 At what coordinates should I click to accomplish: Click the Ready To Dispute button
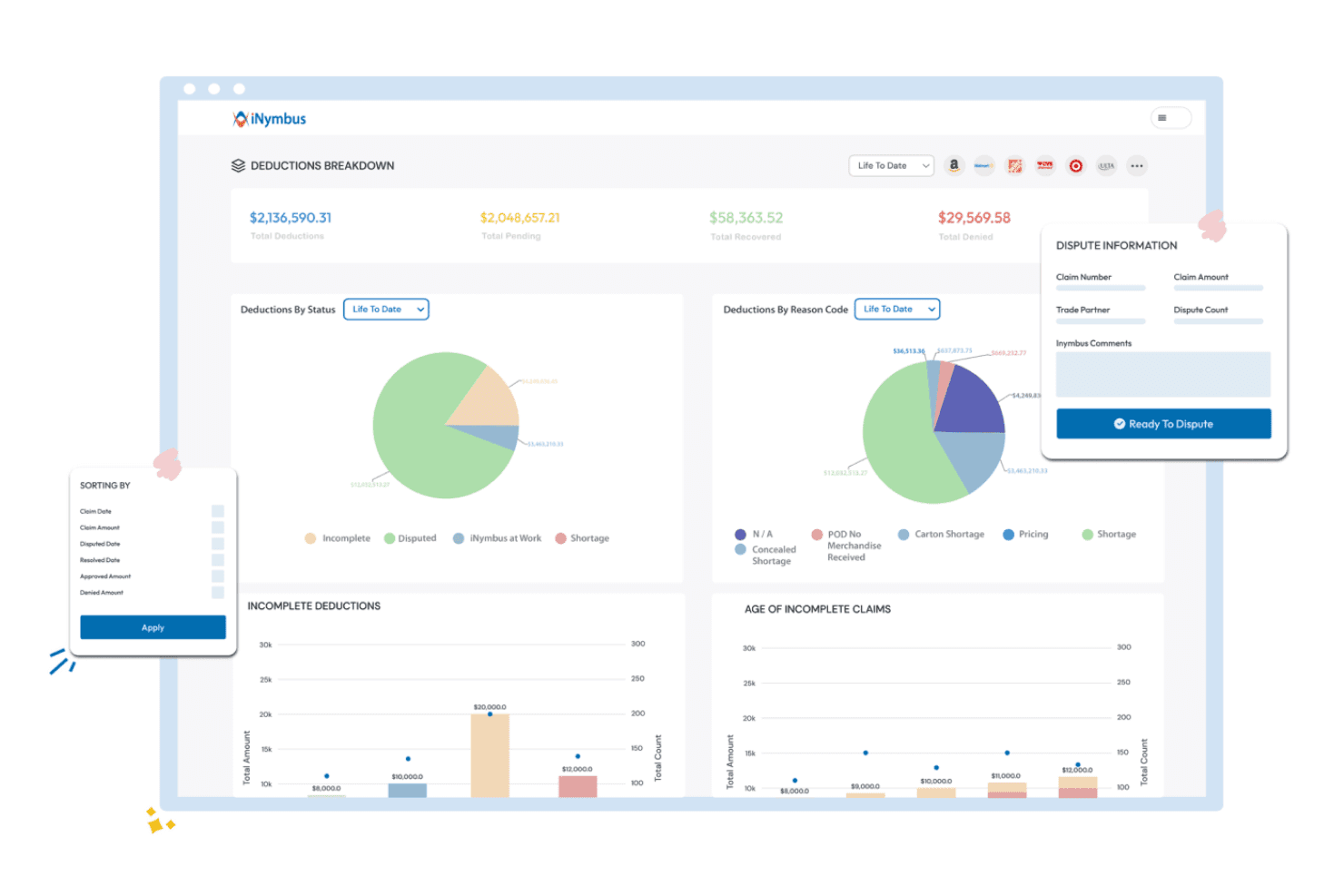pos(1163,424)
